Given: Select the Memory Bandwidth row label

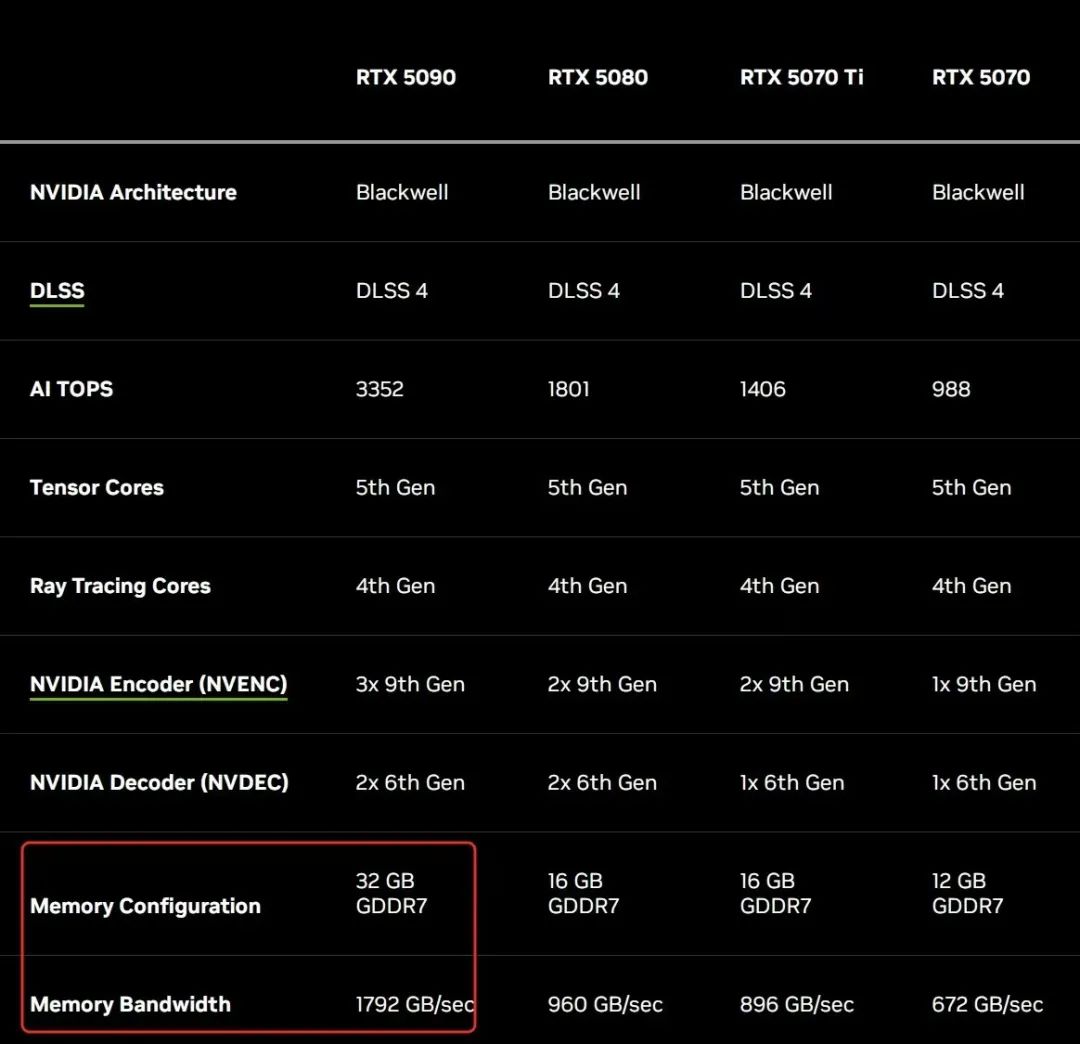Looking at the screenshot, I should point(130,1004).
